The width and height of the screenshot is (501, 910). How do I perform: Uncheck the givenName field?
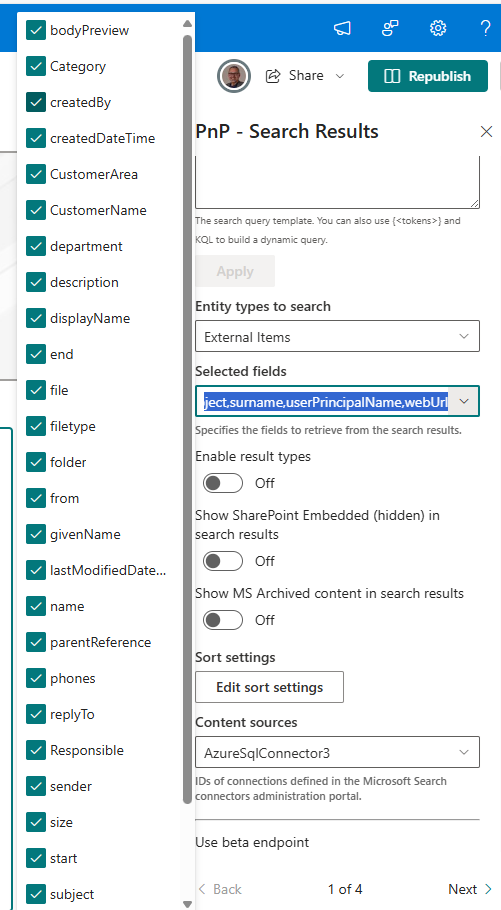(36, 534)
